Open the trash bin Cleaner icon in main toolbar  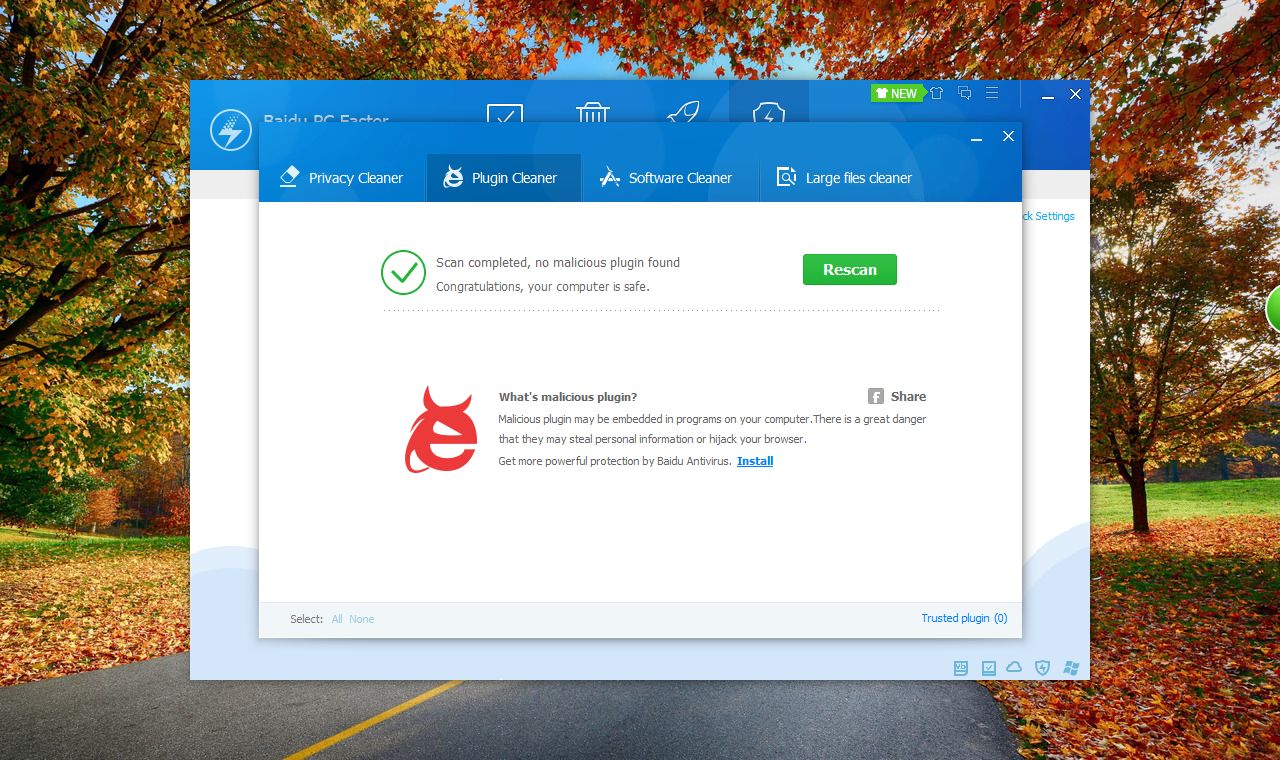click(x=593, y=111)
